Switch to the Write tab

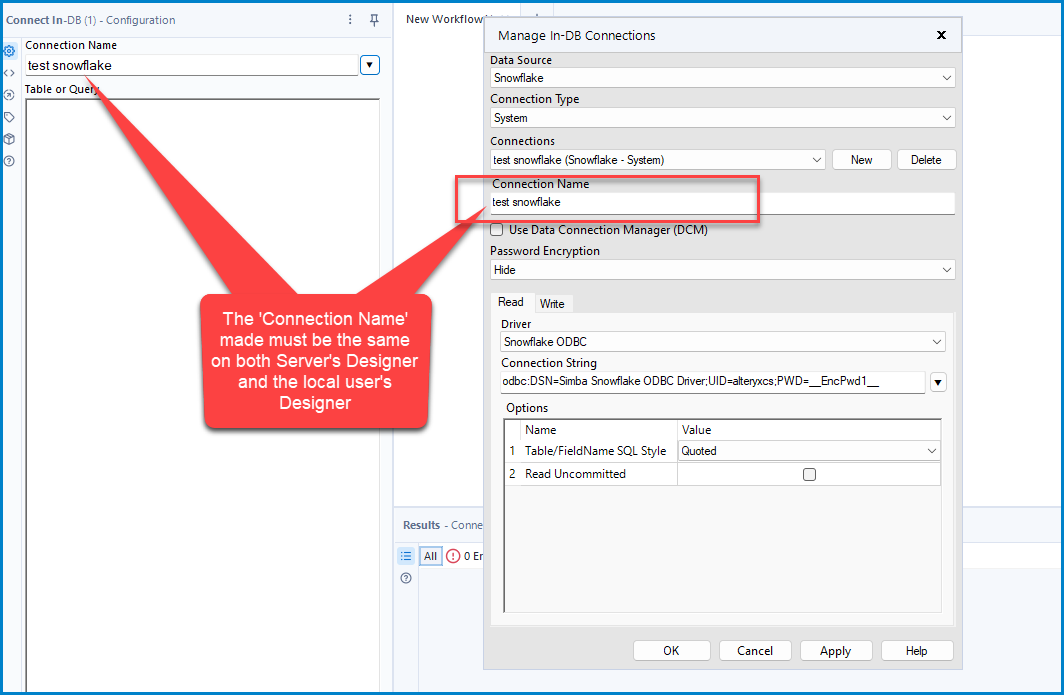(552, 303)
